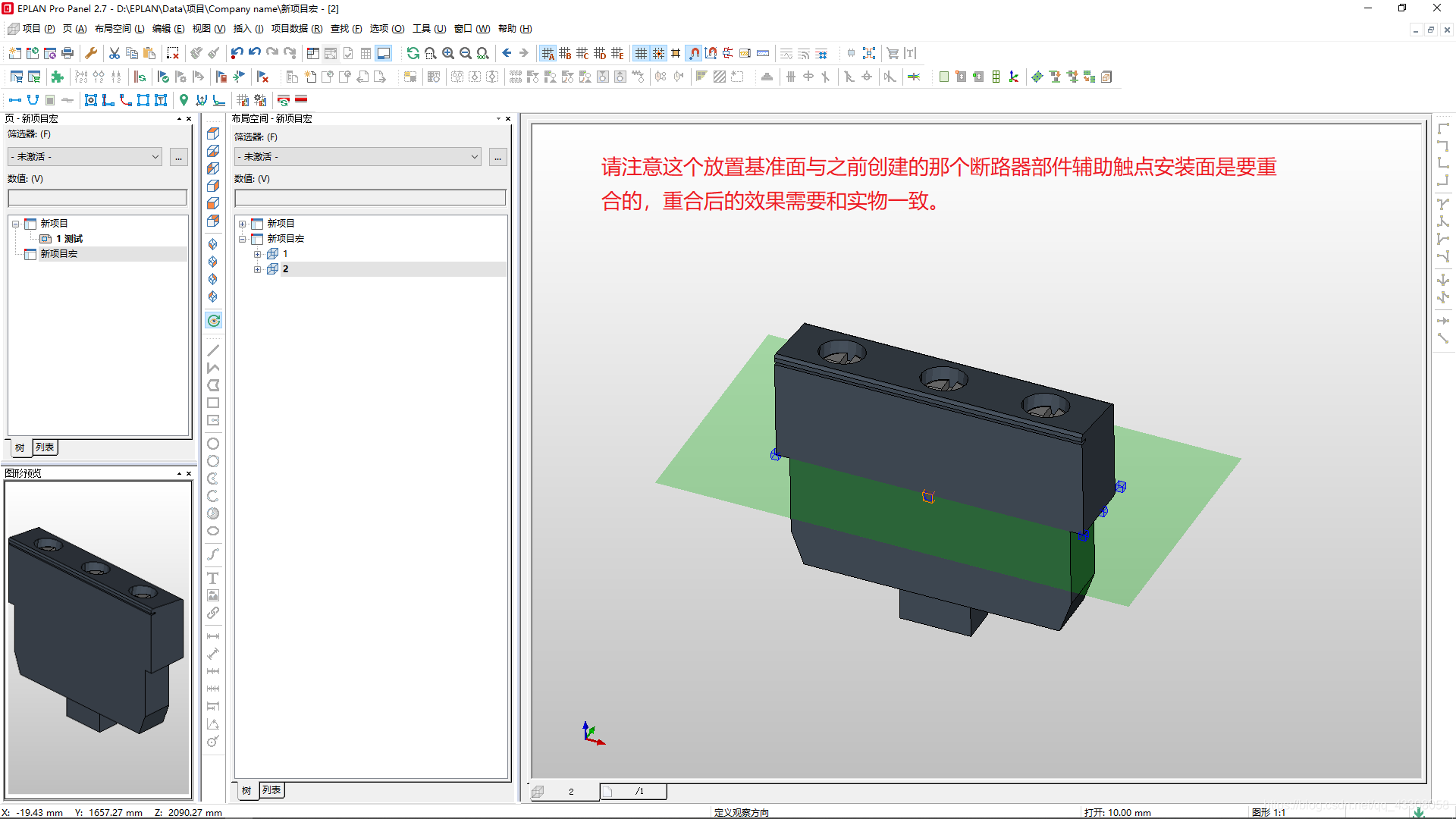This screenshot has width=1456, height=819.
Task: Click the Redraw refresh icon
Action: point(413,53)
